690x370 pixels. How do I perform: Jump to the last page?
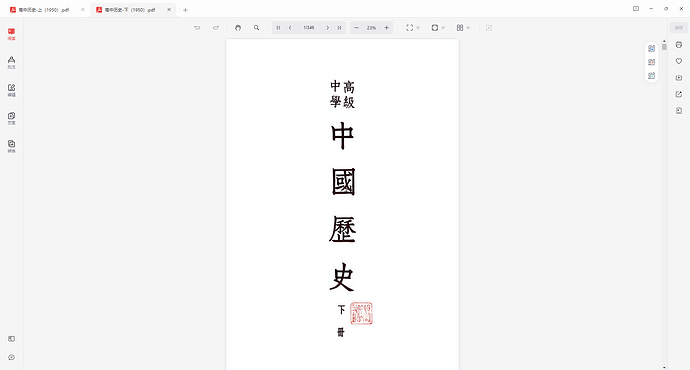(339, 28)
